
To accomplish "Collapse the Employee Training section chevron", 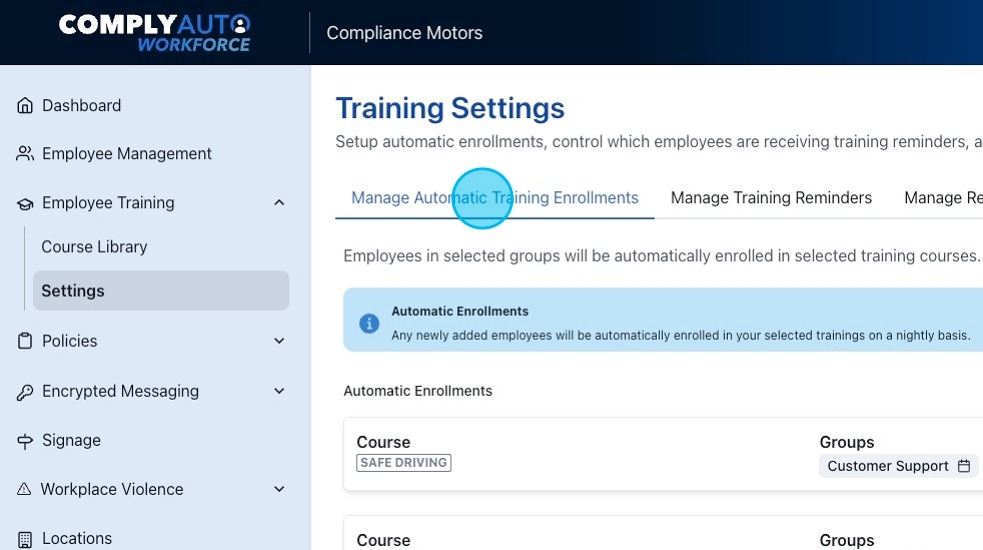I will click(279, 203).
